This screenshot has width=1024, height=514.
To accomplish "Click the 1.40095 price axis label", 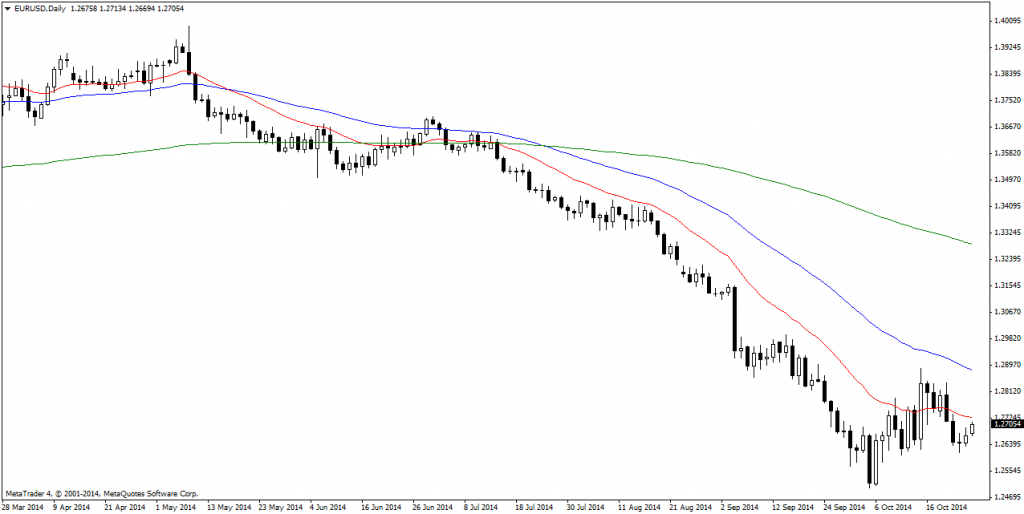I will [1003, 20].
